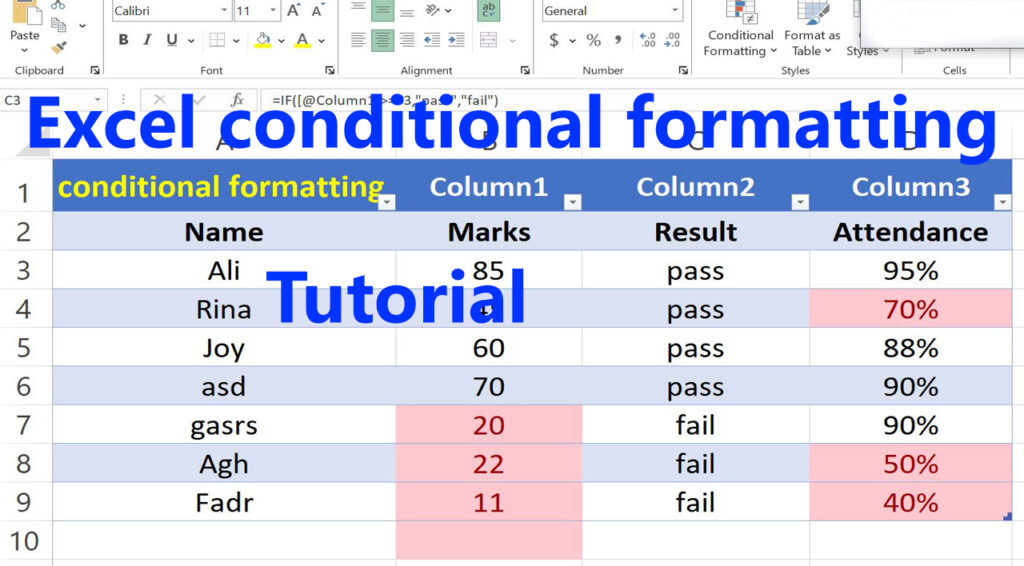
Task: Apply the yellow Fill Color bucket
Action: pos(263,40)
